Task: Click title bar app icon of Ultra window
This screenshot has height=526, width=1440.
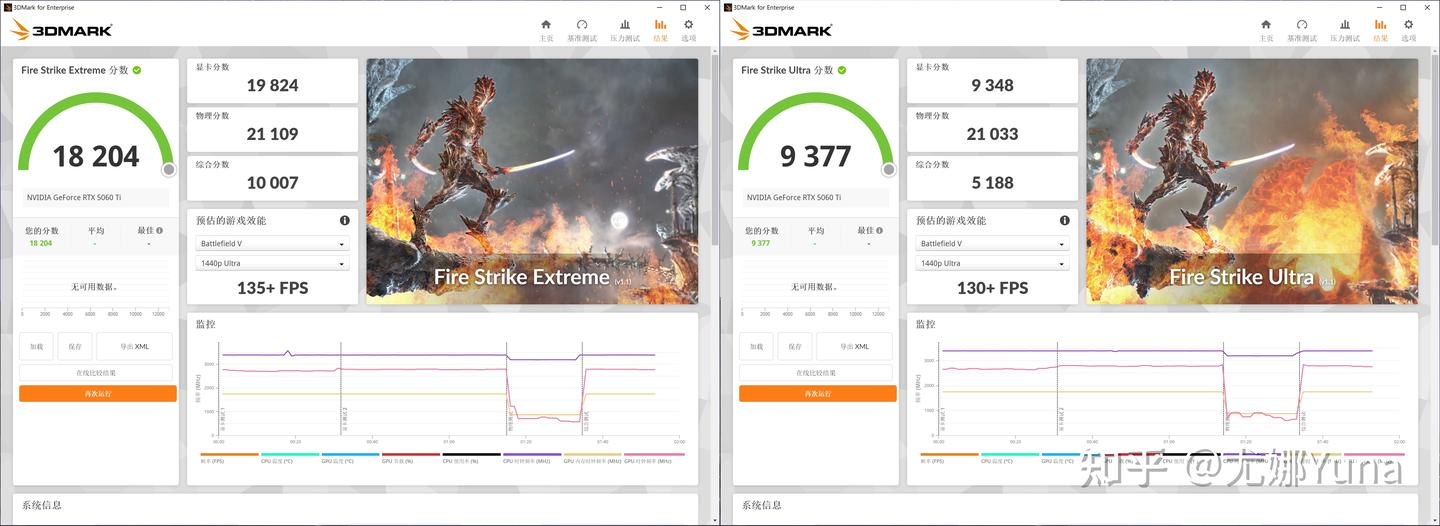Action: tap(727, 6)
